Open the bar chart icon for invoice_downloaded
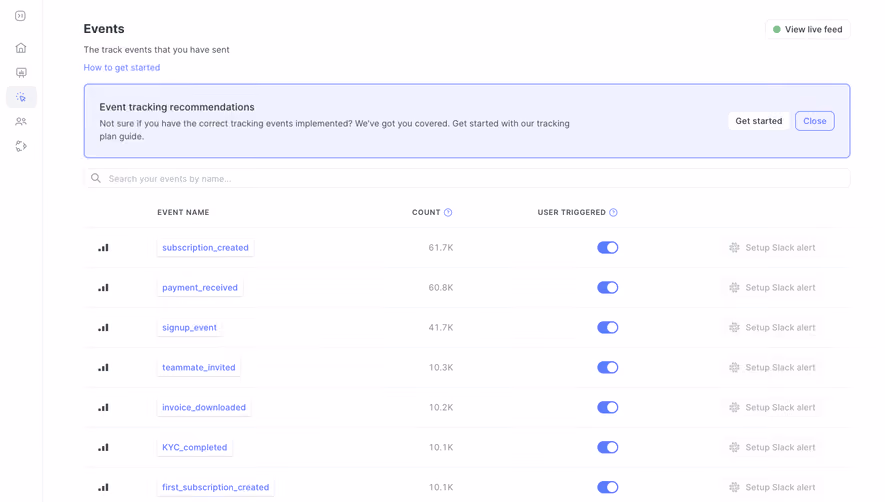The height and width of the screenshot is (502, 885). pyautogui.click(x=103, y=407)
